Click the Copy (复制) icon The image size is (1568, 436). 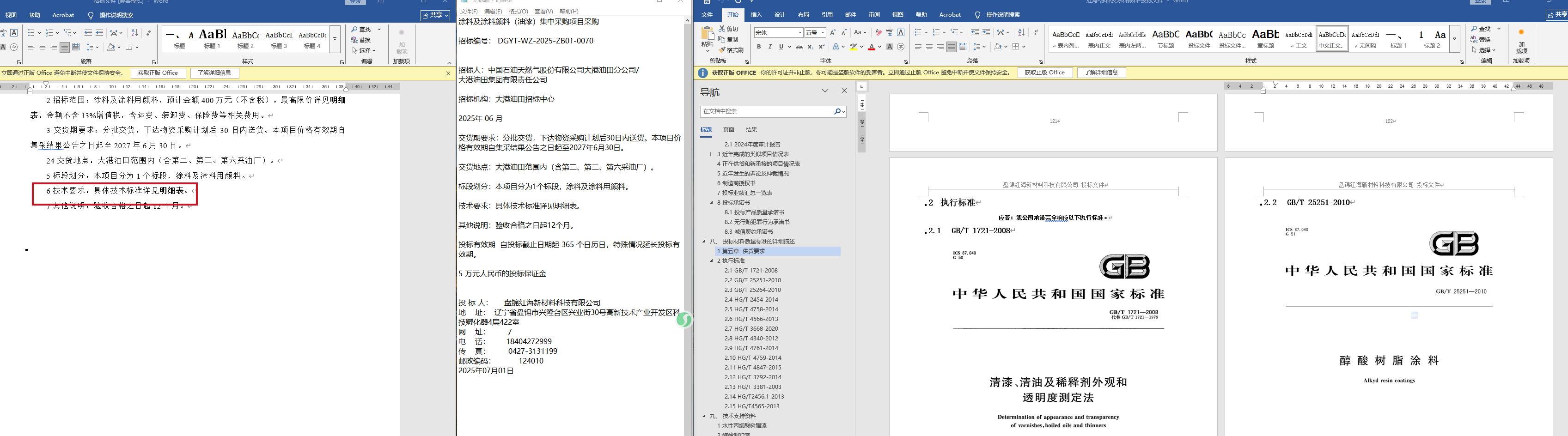tap(722, 39)
